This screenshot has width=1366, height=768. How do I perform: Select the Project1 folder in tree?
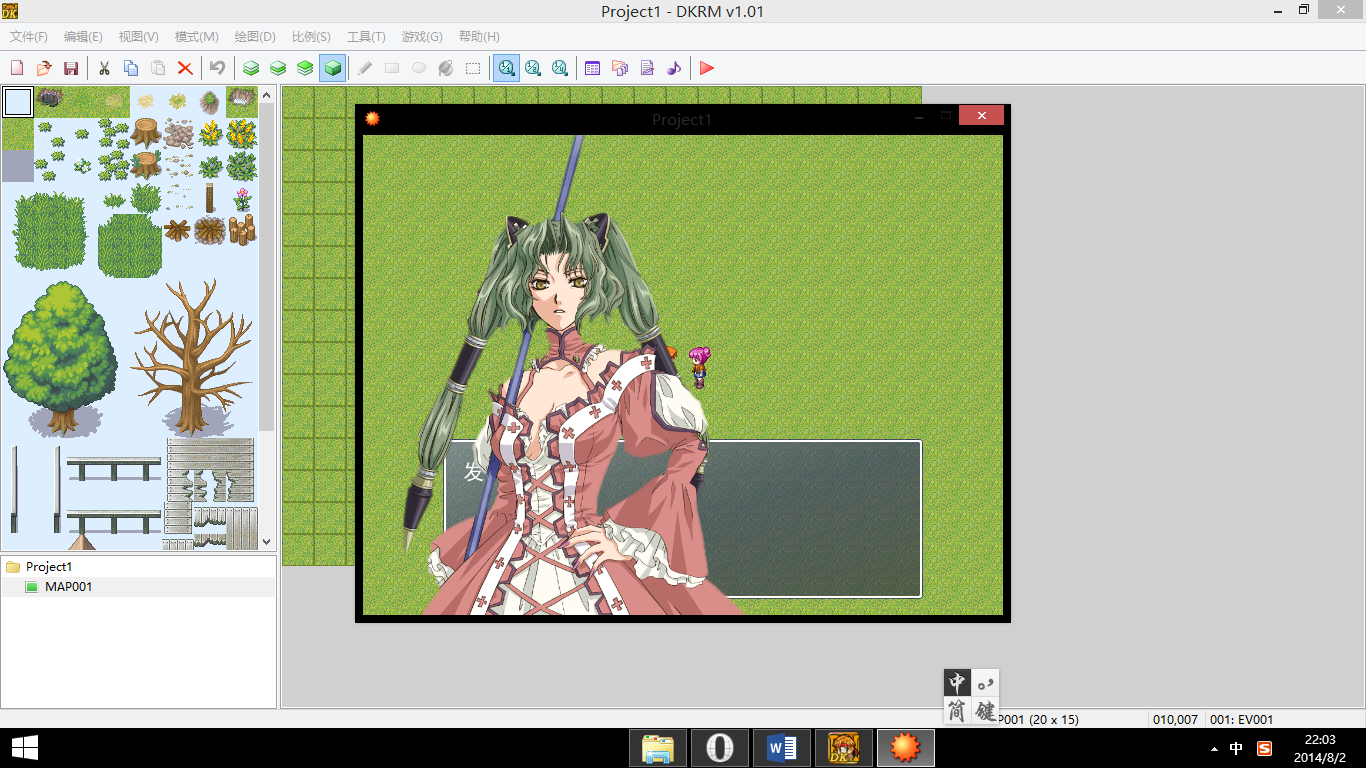pos(49,567)
